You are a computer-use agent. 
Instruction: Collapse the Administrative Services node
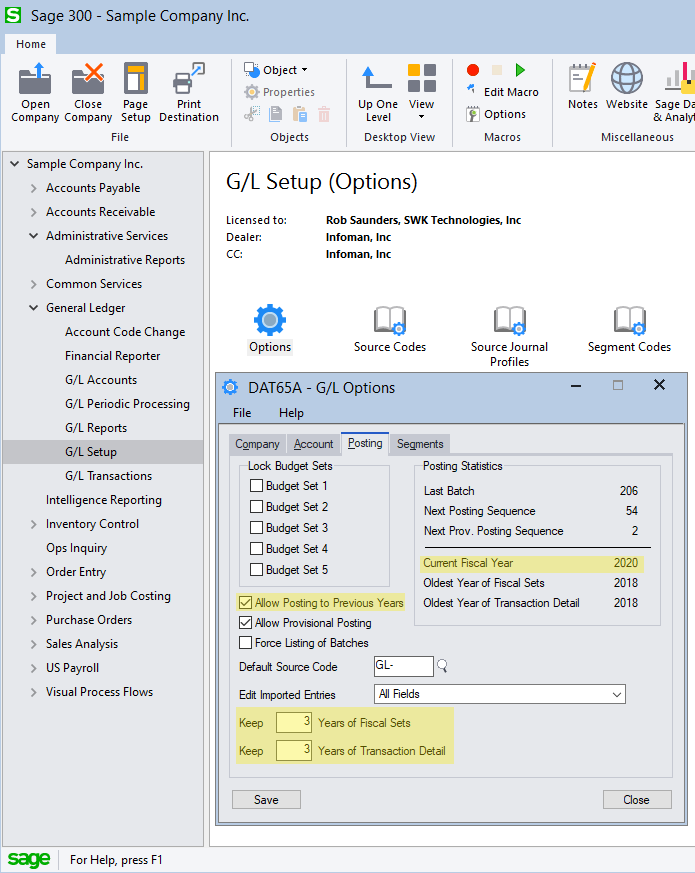[x=33, y=236]
